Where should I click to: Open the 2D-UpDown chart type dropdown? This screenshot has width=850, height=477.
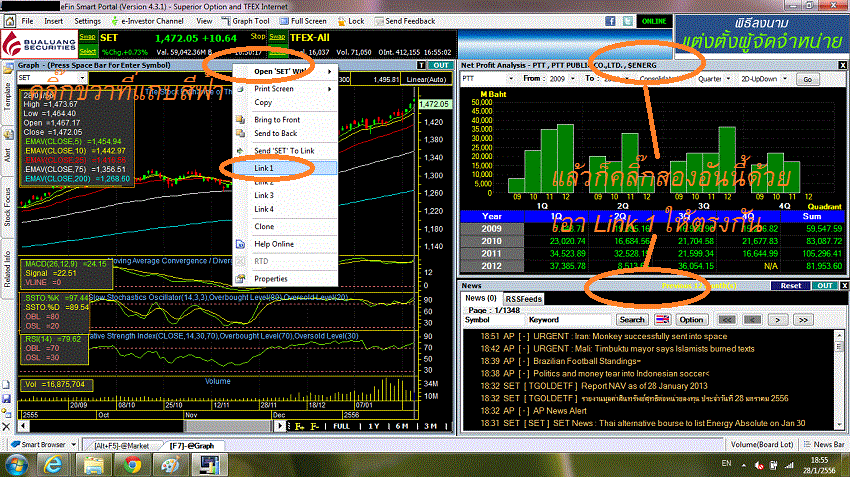pos(785,79)
